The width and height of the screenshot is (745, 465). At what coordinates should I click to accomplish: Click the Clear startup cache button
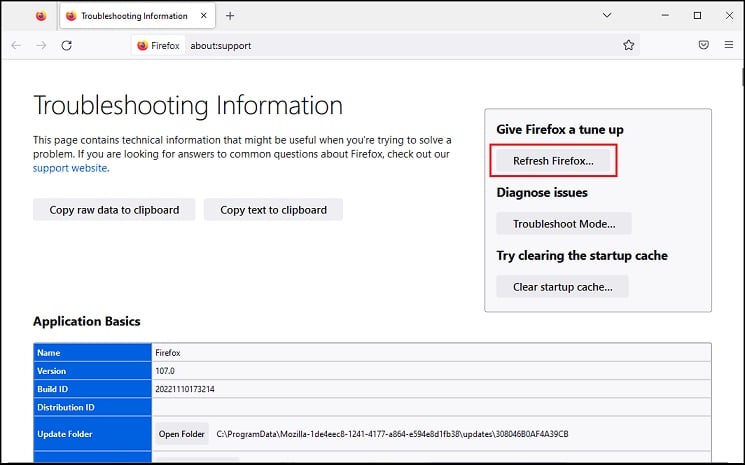tap(563, 287)
